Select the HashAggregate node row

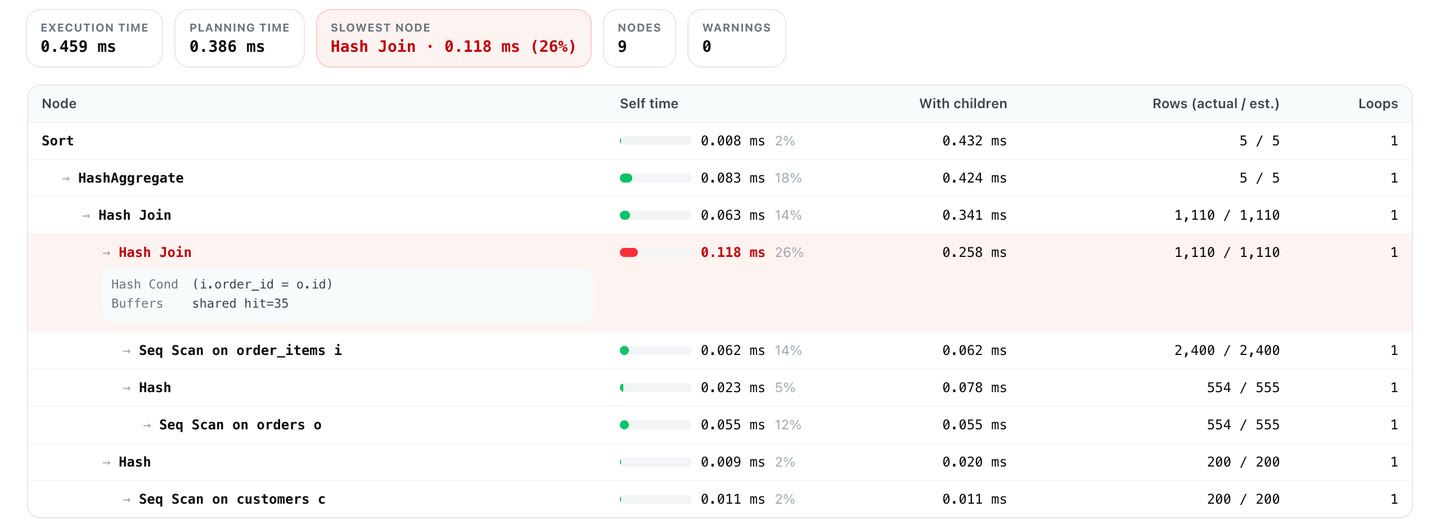[x=720, y=178]
